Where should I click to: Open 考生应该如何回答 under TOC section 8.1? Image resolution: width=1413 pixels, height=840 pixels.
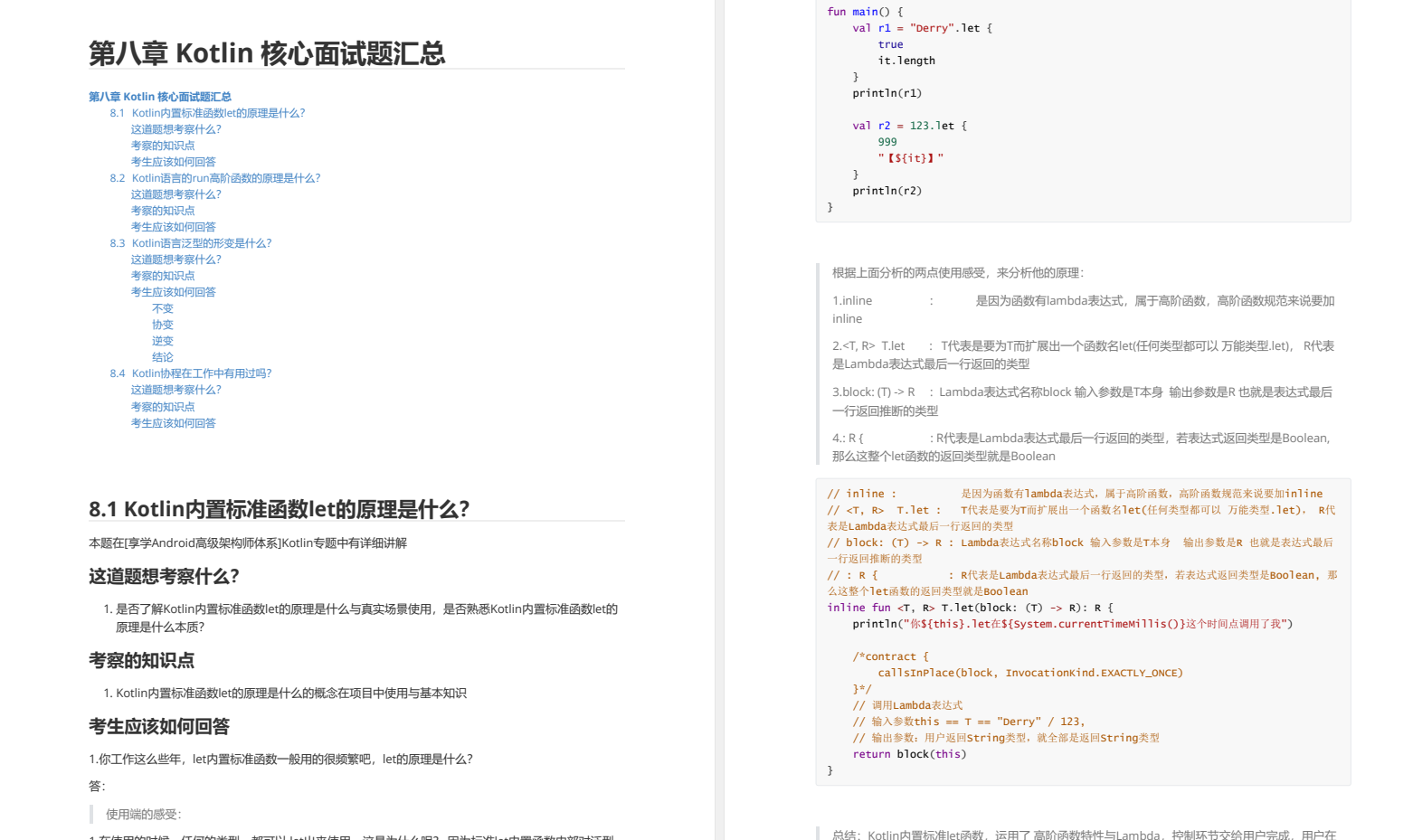coord(174,162)
